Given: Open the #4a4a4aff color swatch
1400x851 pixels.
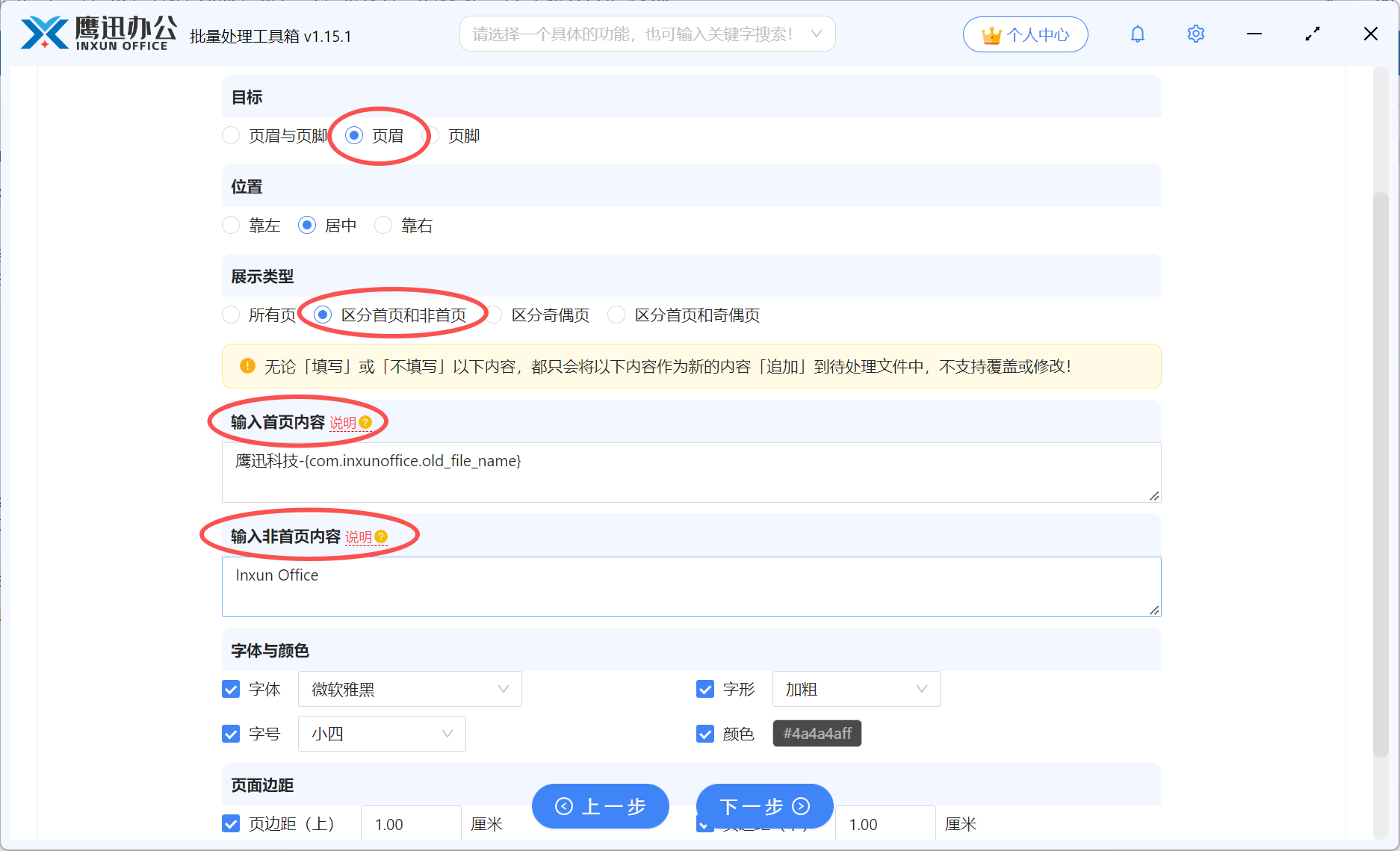Looking at the screenshot, I should pyautogui.click(x=817, y=734).
